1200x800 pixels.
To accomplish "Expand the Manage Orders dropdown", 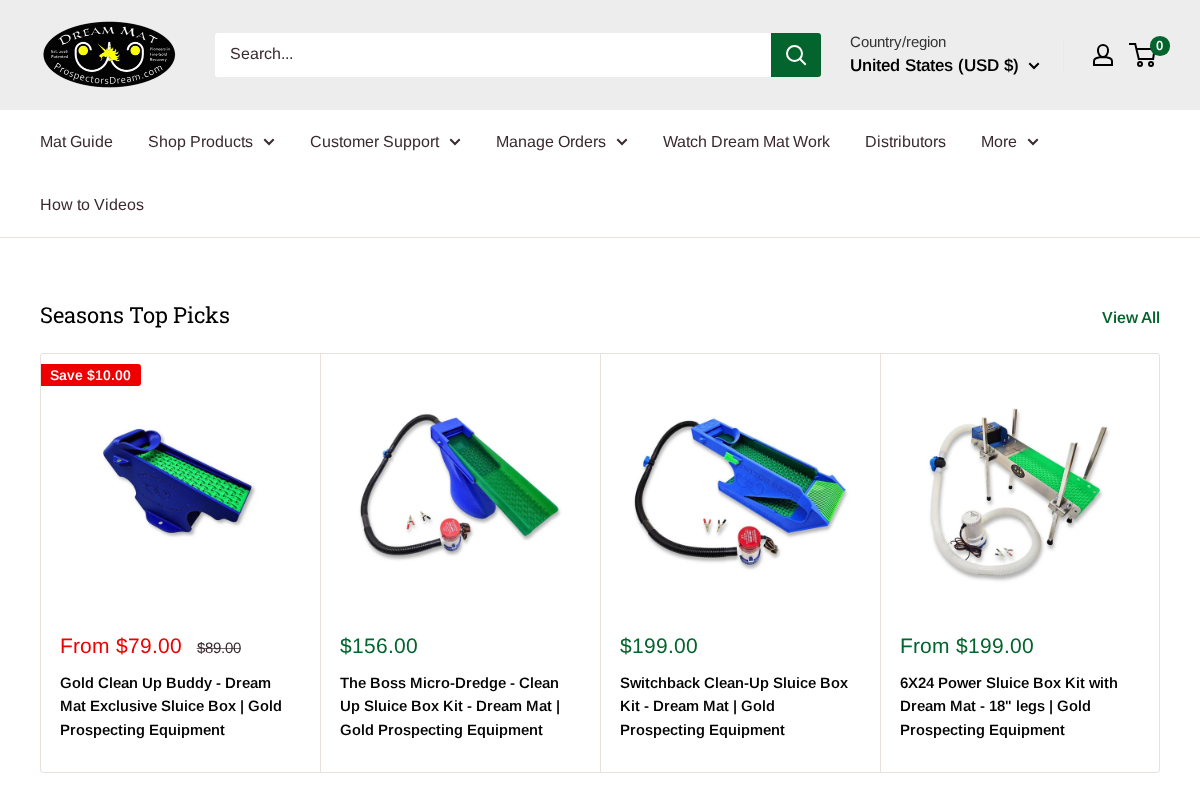I will [x=561, y=141].
